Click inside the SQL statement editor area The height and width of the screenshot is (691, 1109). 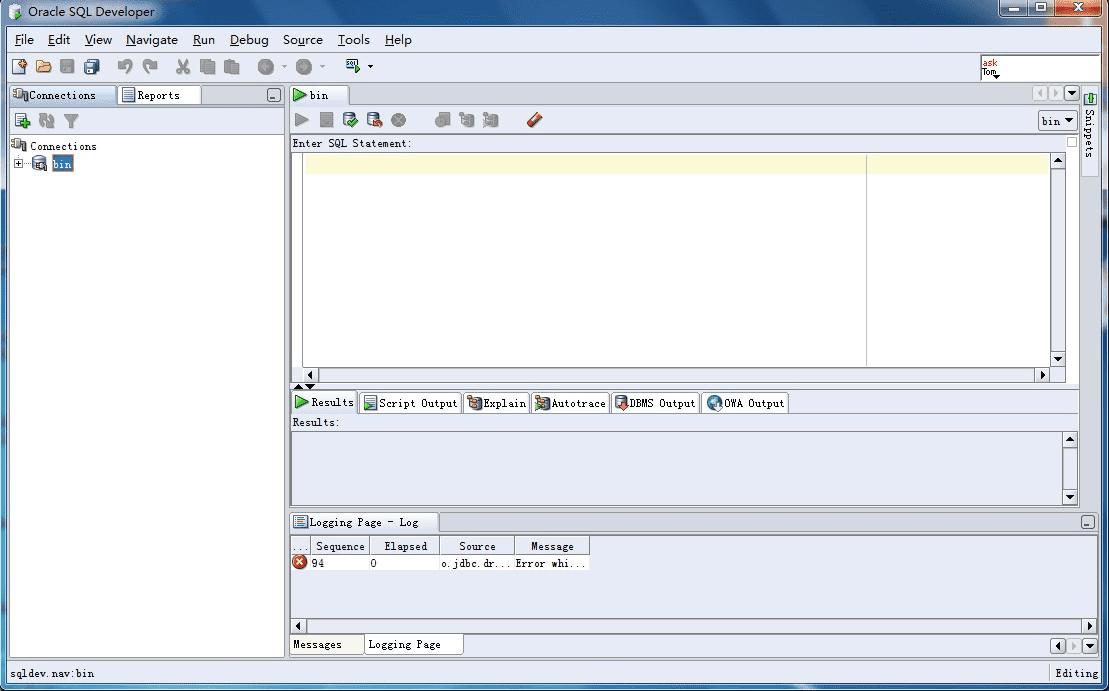tap(676, 260)
